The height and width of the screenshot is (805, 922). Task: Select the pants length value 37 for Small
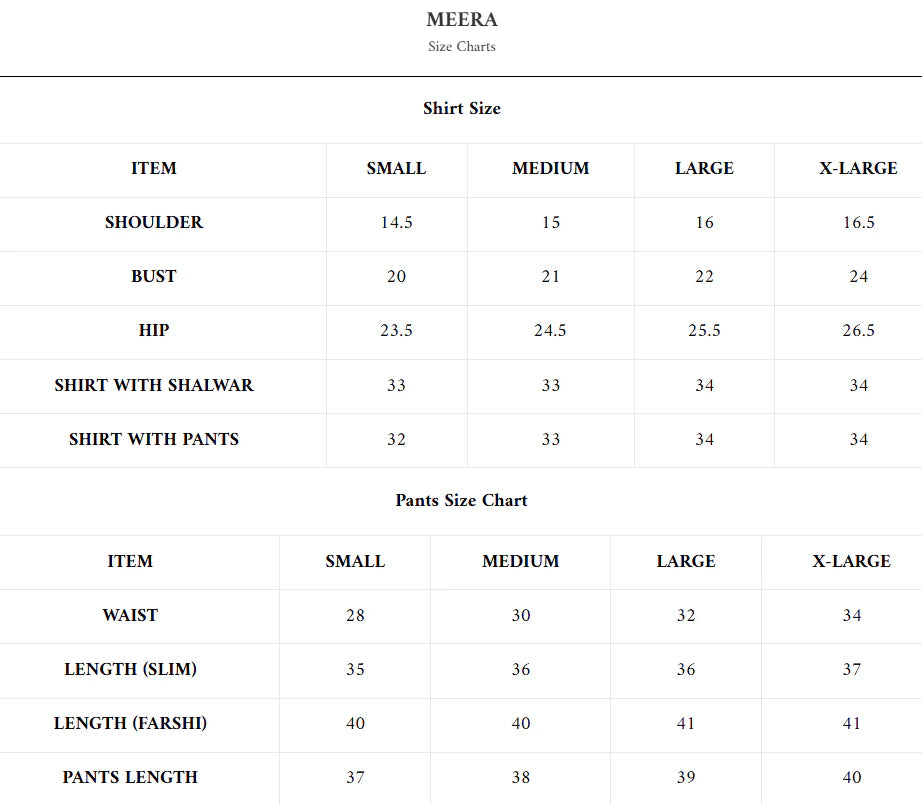pos(355,777)
